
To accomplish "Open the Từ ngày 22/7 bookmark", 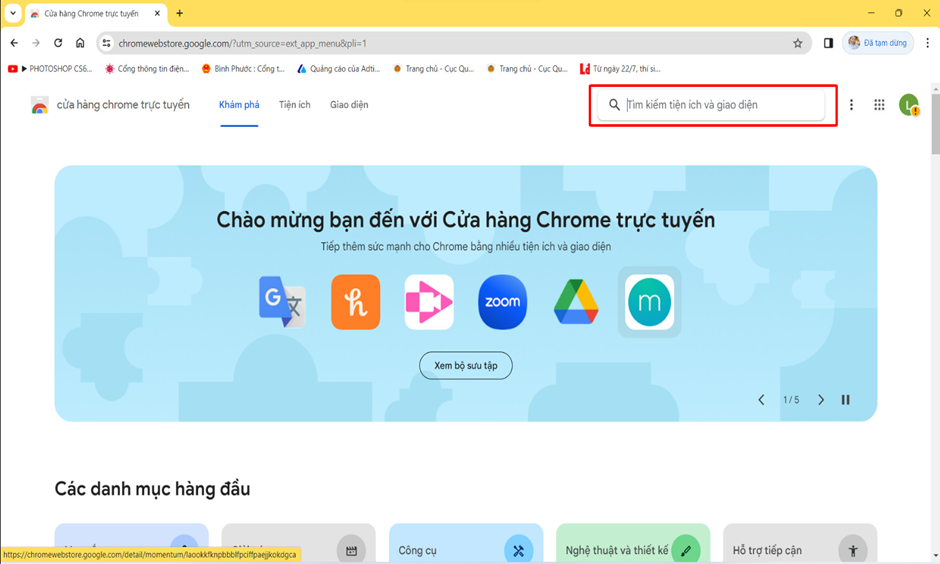I will pos(620,69).
